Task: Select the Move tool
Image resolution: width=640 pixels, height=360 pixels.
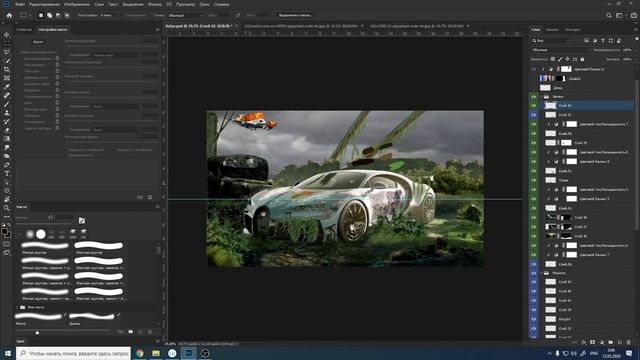Action: click(7, 35)
